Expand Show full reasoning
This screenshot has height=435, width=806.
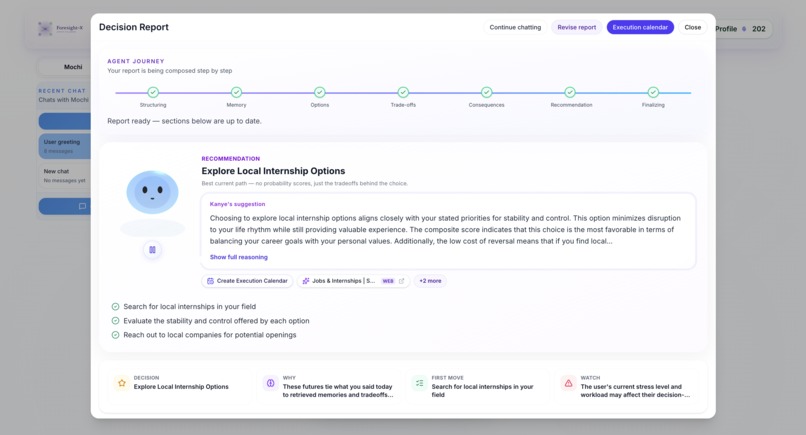(x=239, y=257)
